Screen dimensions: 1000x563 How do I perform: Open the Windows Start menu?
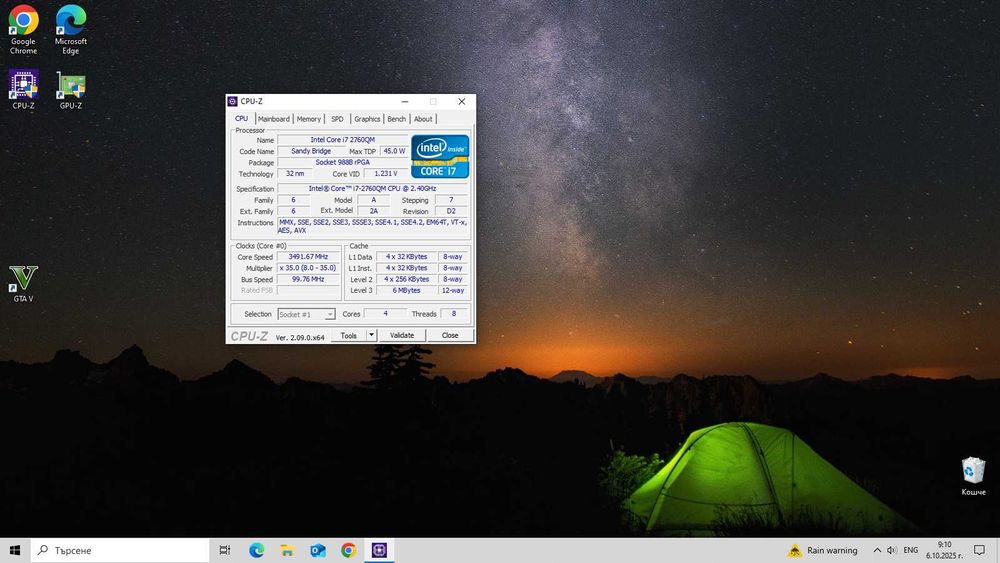[15, 550]
